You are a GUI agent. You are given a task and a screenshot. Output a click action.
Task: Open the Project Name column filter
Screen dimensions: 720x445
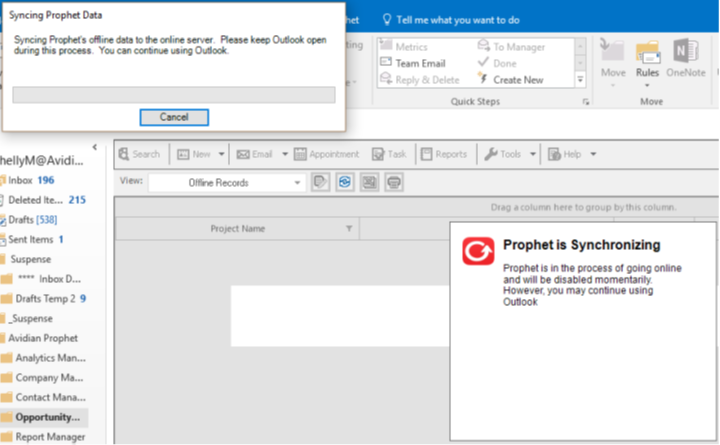click(x=349, y=229)
